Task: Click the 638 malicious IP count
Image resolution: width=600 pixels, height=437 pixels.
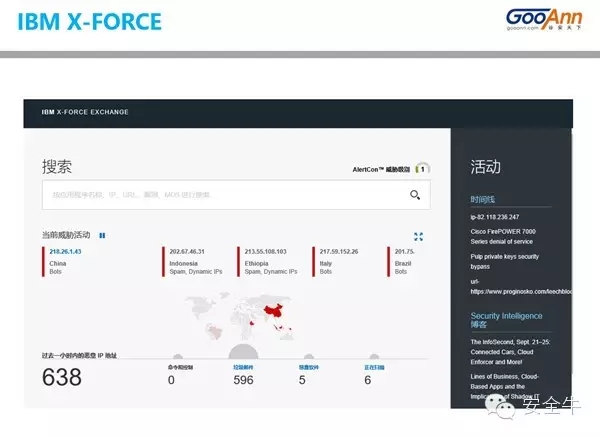Action: [62, 377]
